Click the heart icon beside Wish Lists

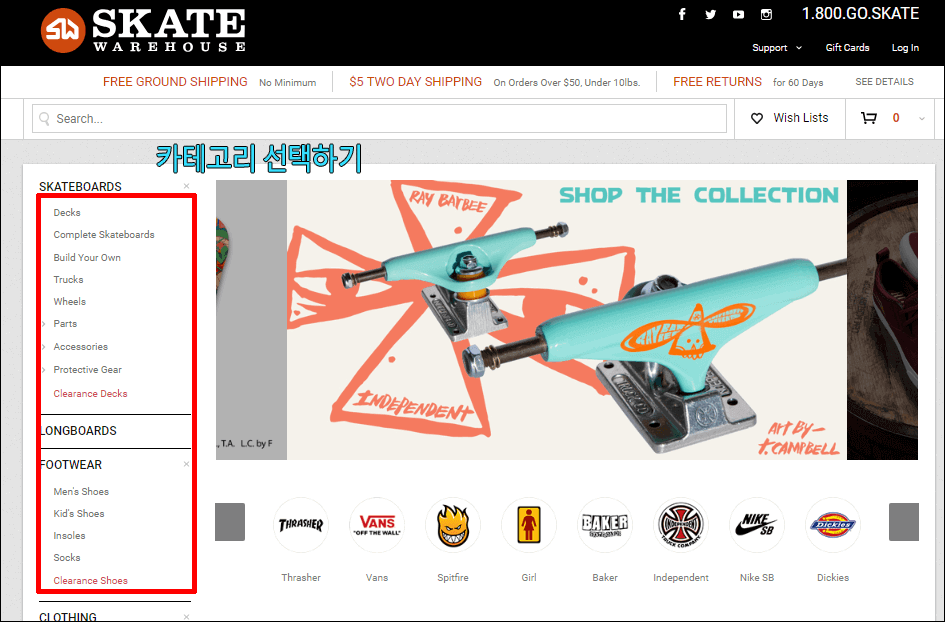click(757, 118)
